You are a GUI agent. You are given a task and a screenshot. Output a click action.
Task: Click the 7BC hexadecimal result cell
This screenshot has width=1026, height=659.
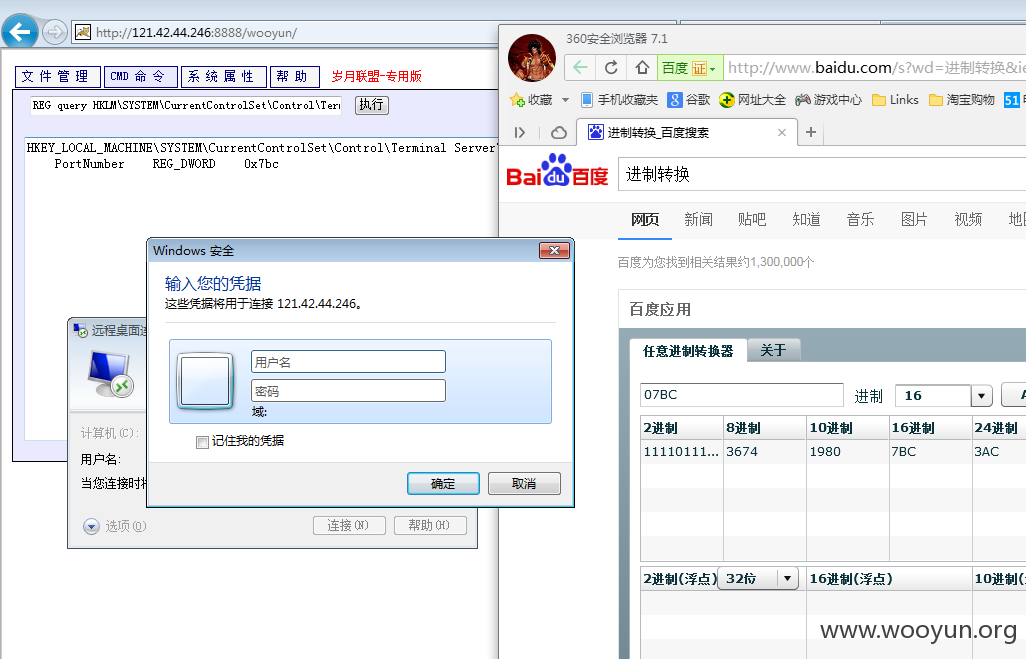click(930, 452)
